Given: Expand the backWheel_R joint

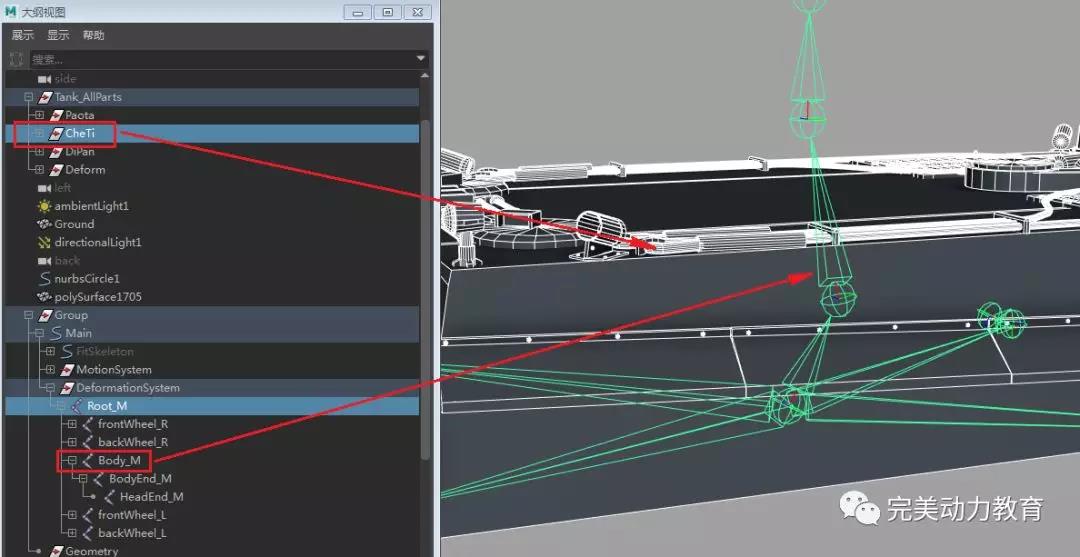Looking at the screenshot, I should [x=72, y=442].
